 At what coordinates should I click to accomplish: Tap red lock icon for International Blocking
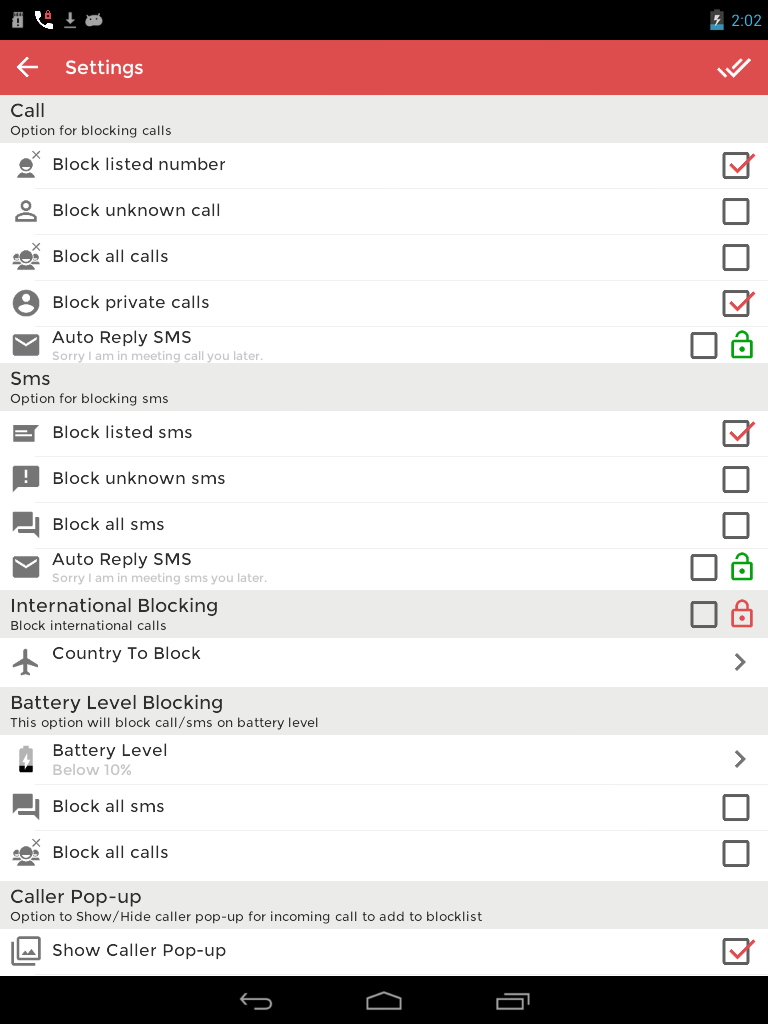pos(741,614)
